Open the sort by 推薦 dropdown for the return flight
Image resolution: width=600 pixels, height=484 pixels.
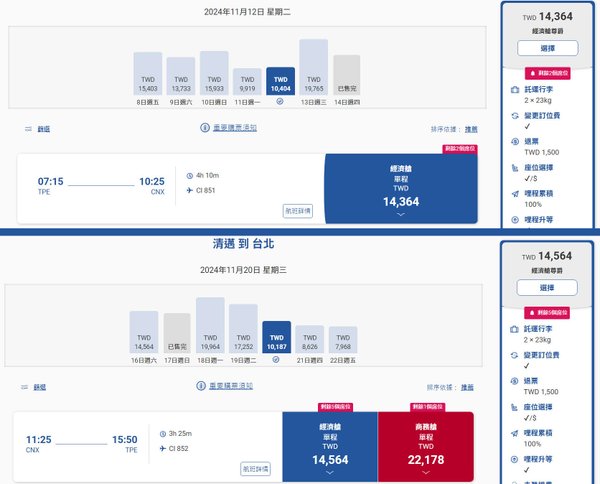467,387
